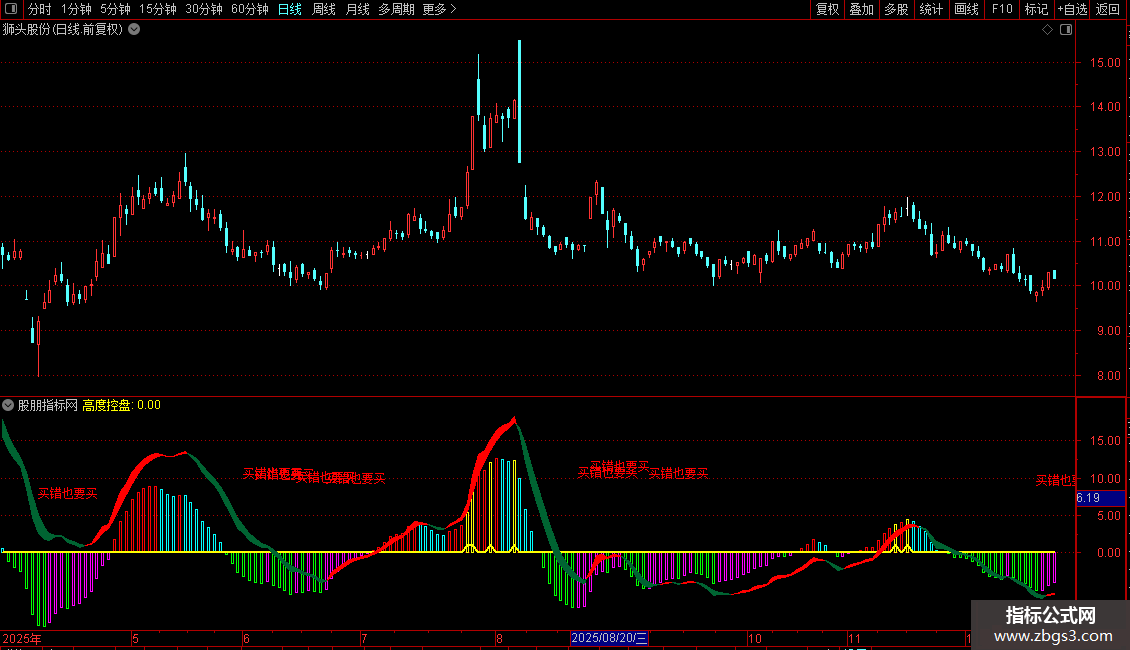Click the 股朋指标网 indicator name

[48, 405]
